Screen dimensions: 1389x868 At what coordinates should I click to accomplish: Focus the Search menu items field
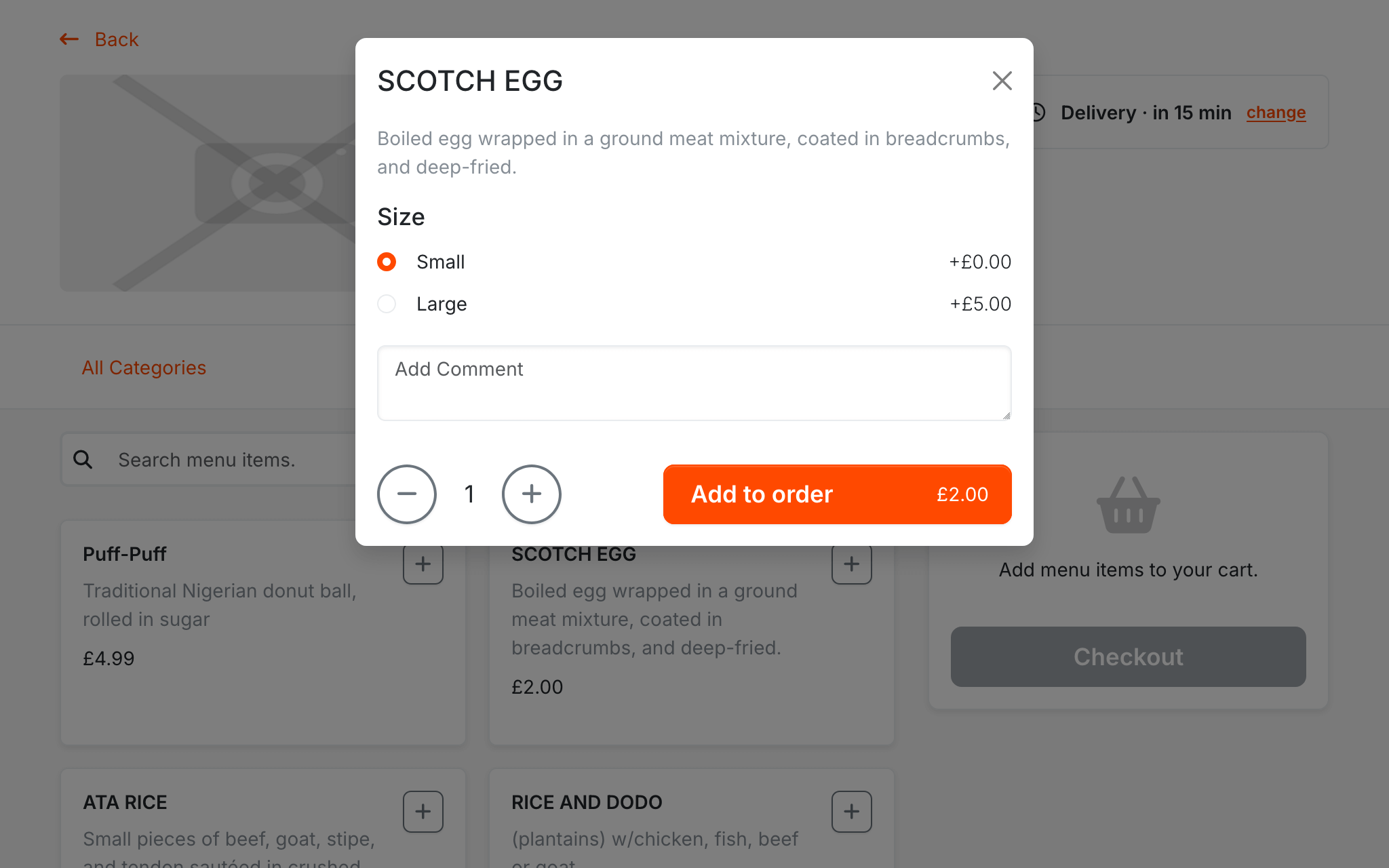(x=231, y=460)
